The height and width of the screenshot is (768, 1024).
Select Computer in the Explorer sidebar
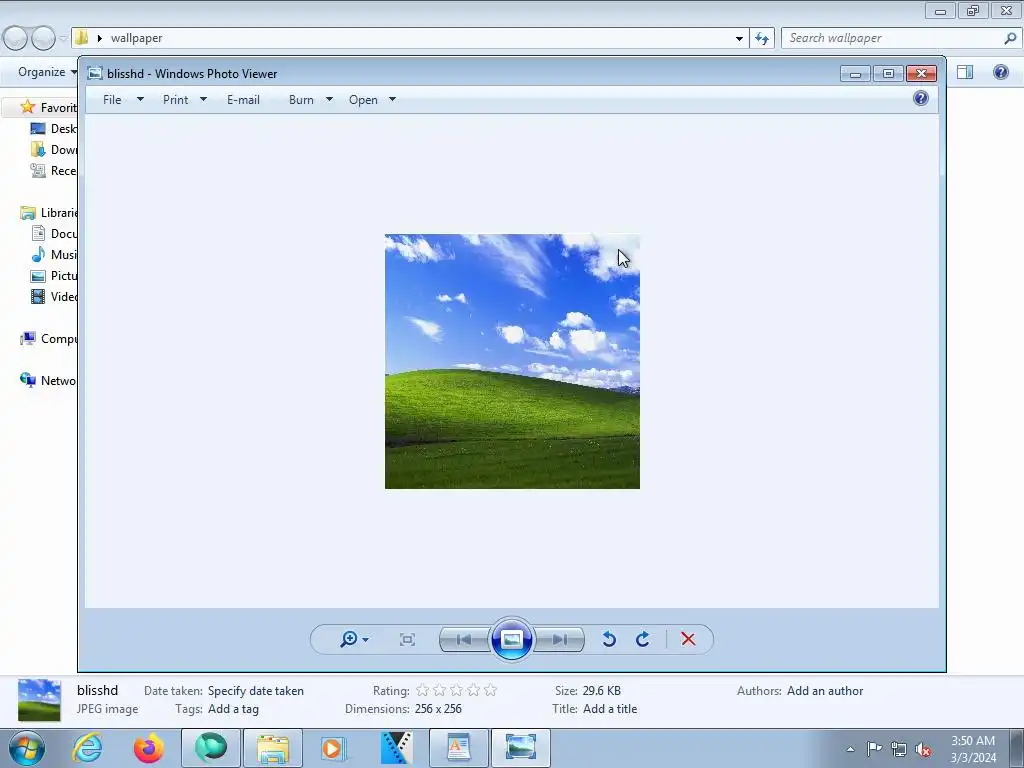pyautogui.click(x=48, y=338)
